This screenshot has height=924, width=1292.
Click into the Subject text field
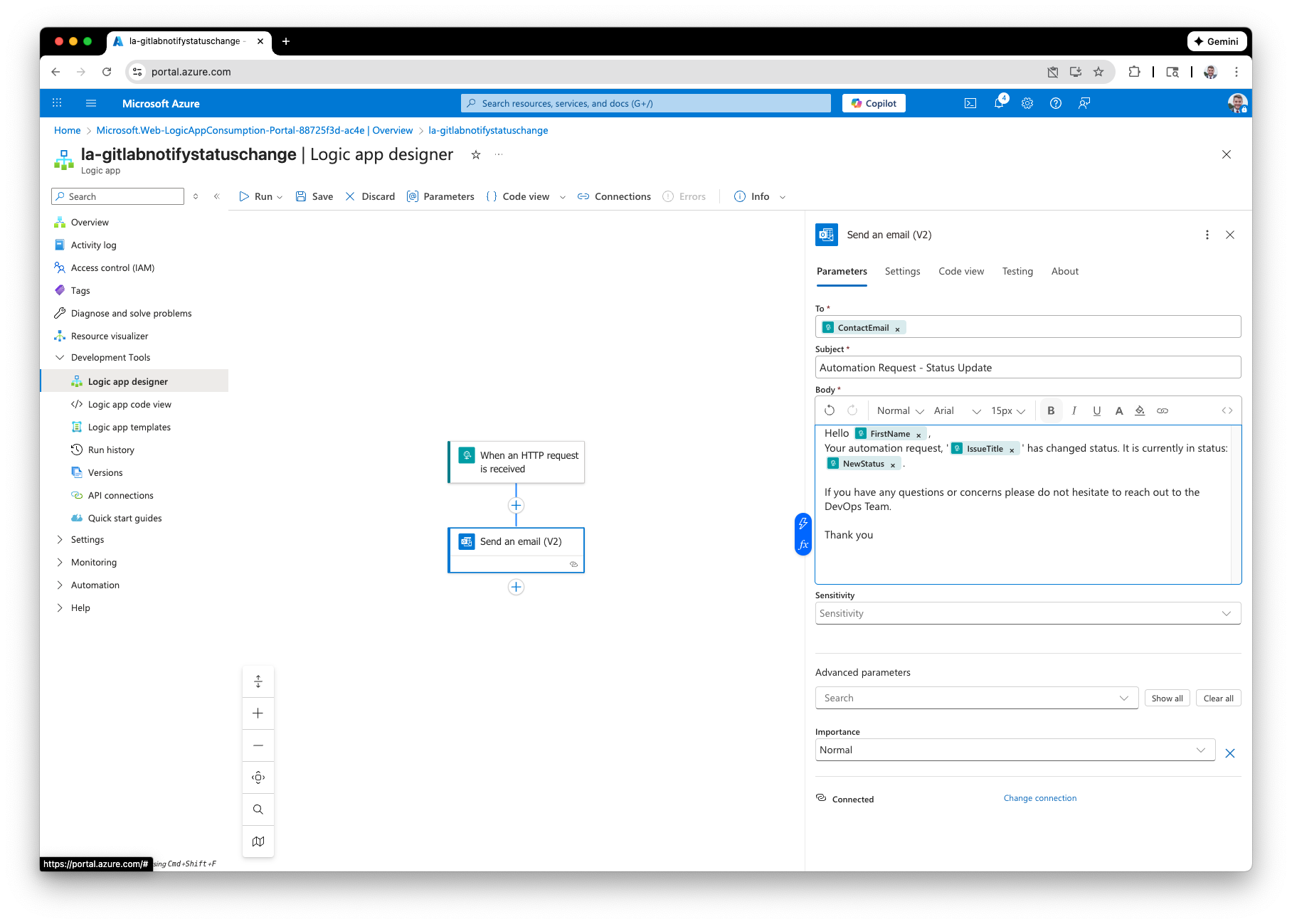coord(1027,368)
